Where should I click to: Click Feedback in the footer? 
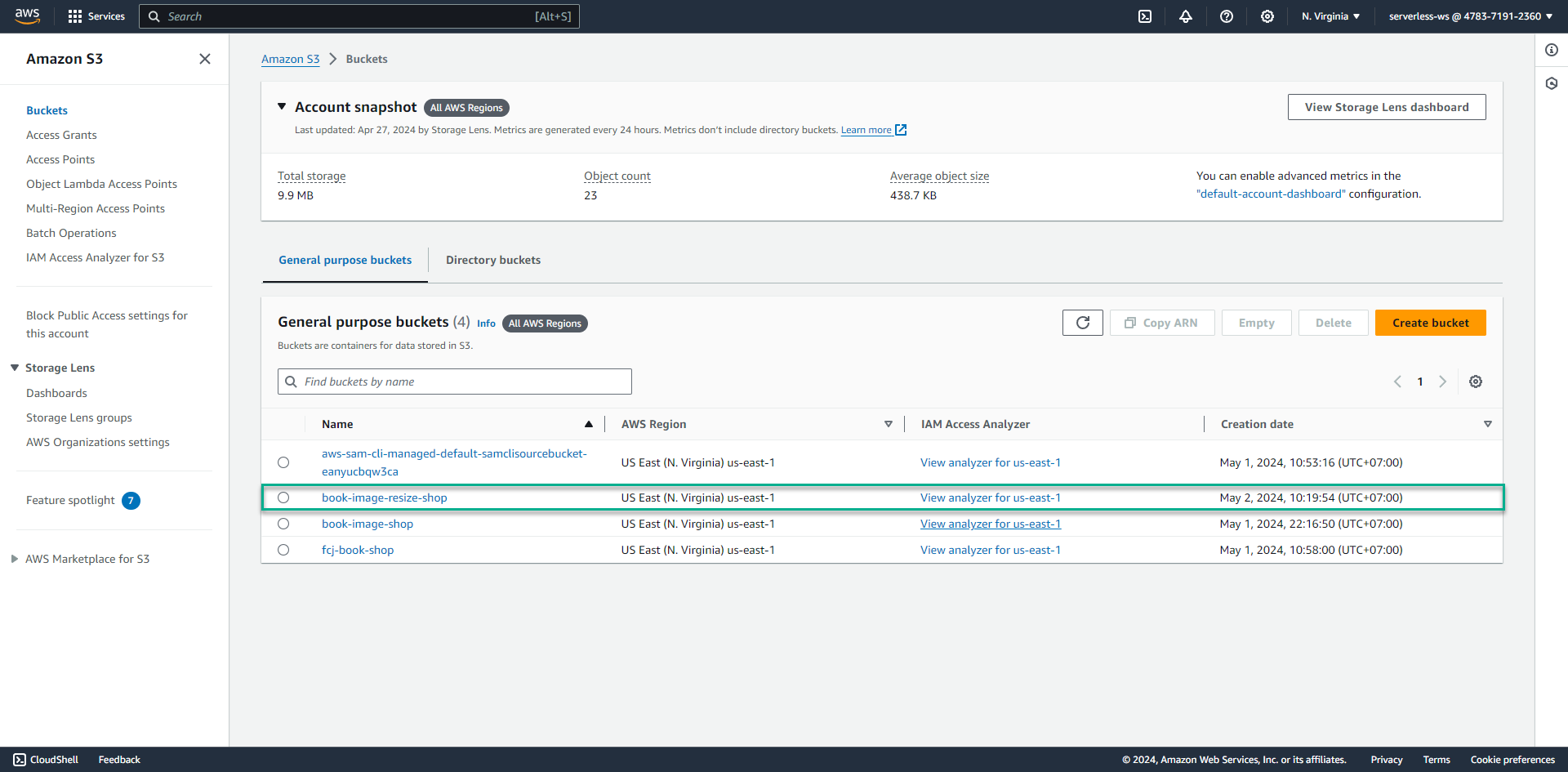coord(119,760)
